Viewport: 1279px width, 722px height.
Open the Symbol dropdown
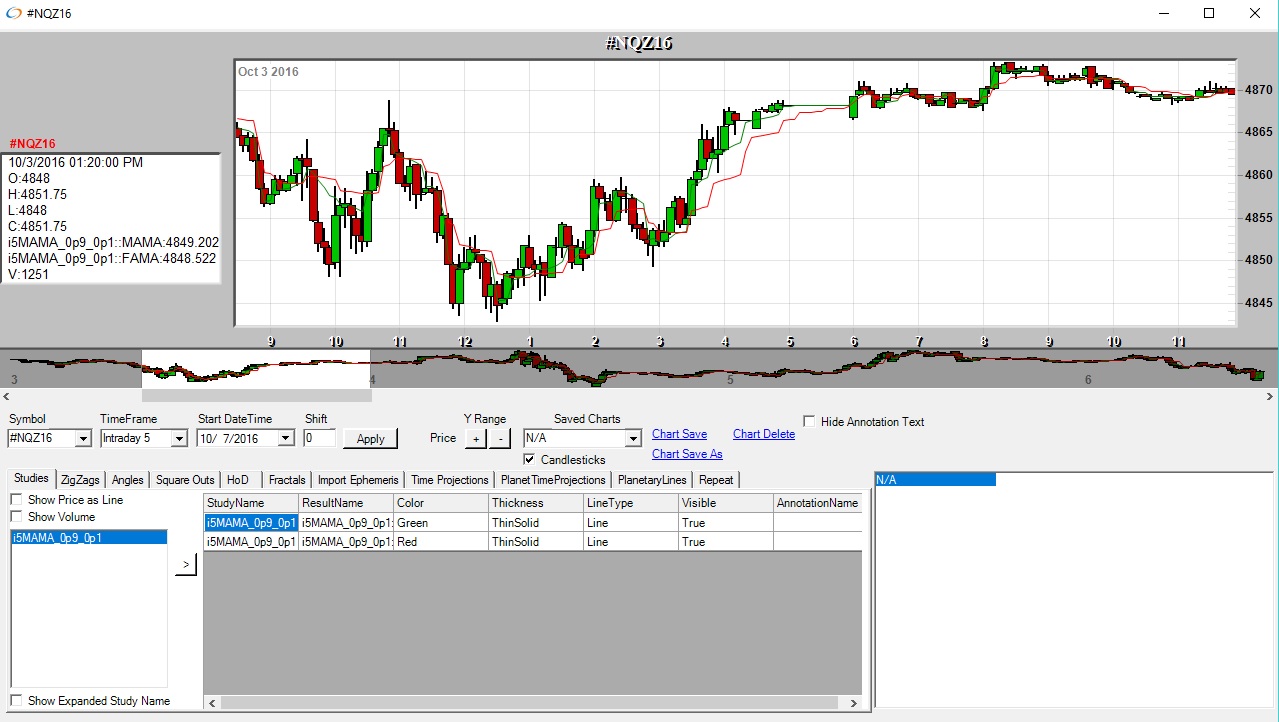[x=82, y=439]
